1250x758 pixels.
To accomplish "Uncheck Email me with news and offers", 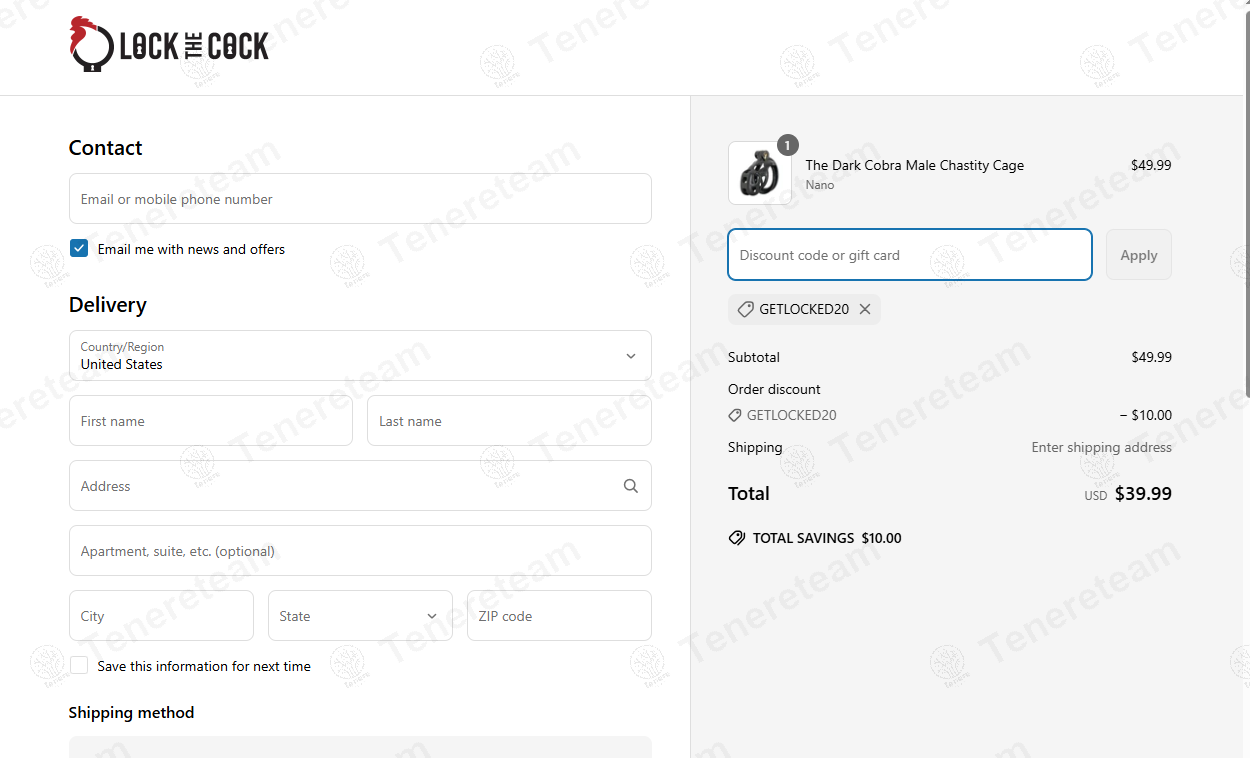I will [x=79, y=248].
